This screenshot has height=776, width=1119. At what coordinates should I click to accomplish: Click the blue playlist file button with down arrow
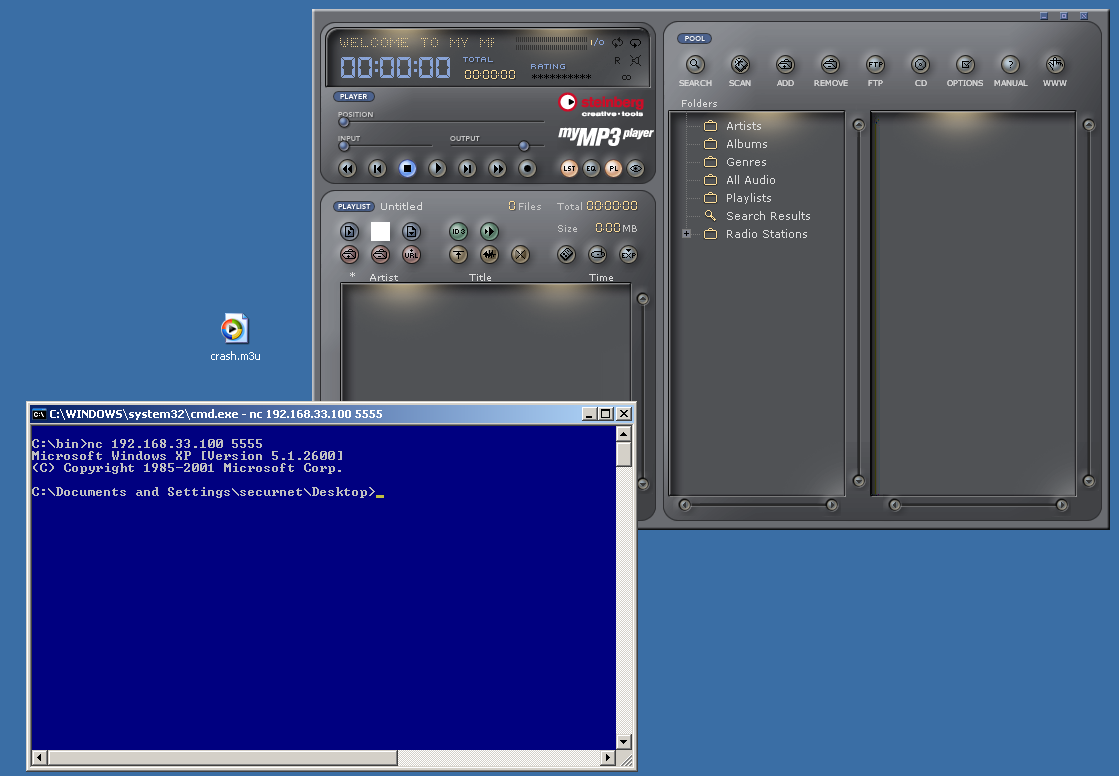[x=411, y=231]
